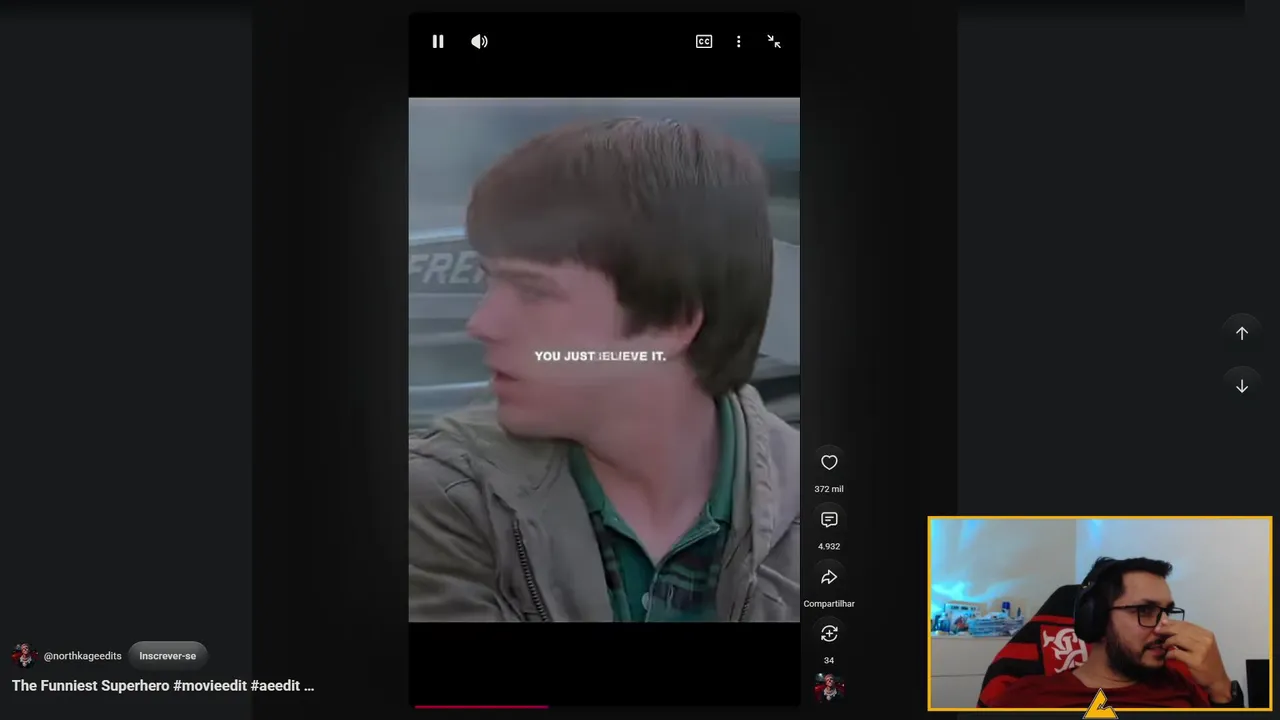Screen dimensions: 1280x720
Task: Open the comments panel
Action: (829, 519)
